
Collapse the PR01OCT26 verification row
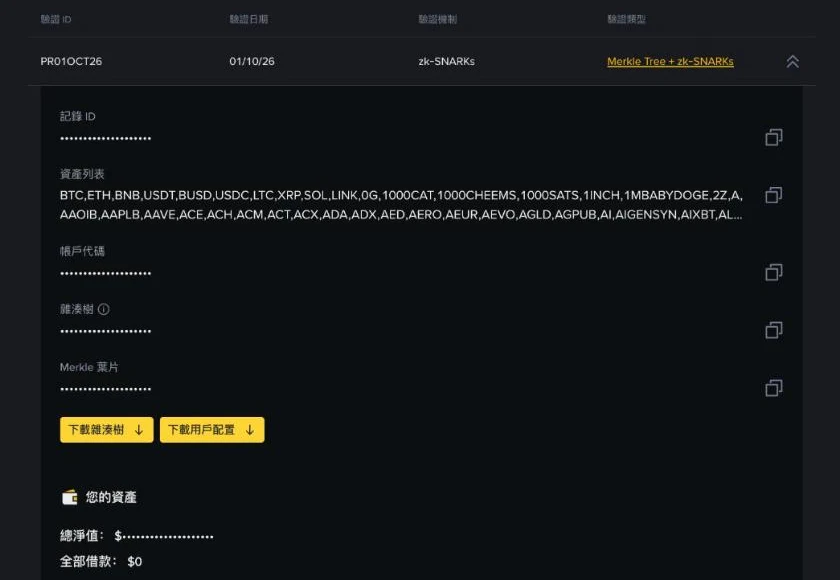coord(792,62)
